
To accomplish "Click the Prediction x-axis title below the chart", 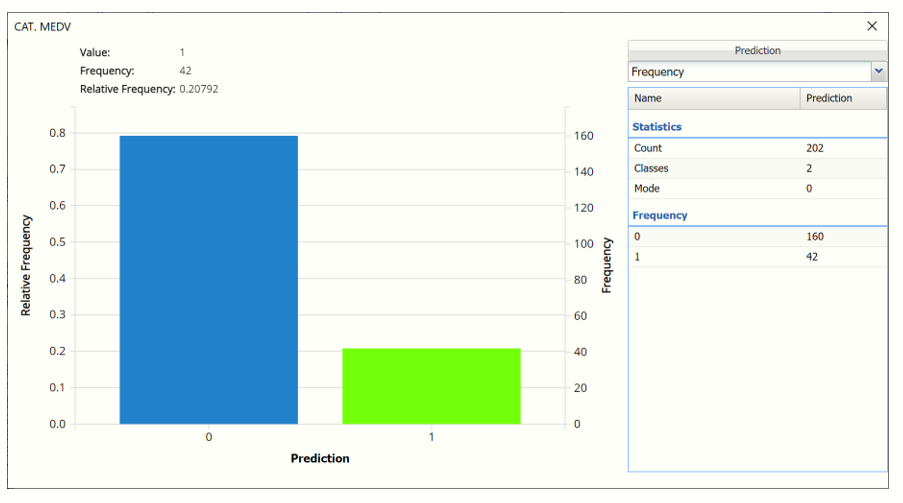I will [x=320, y=458].
